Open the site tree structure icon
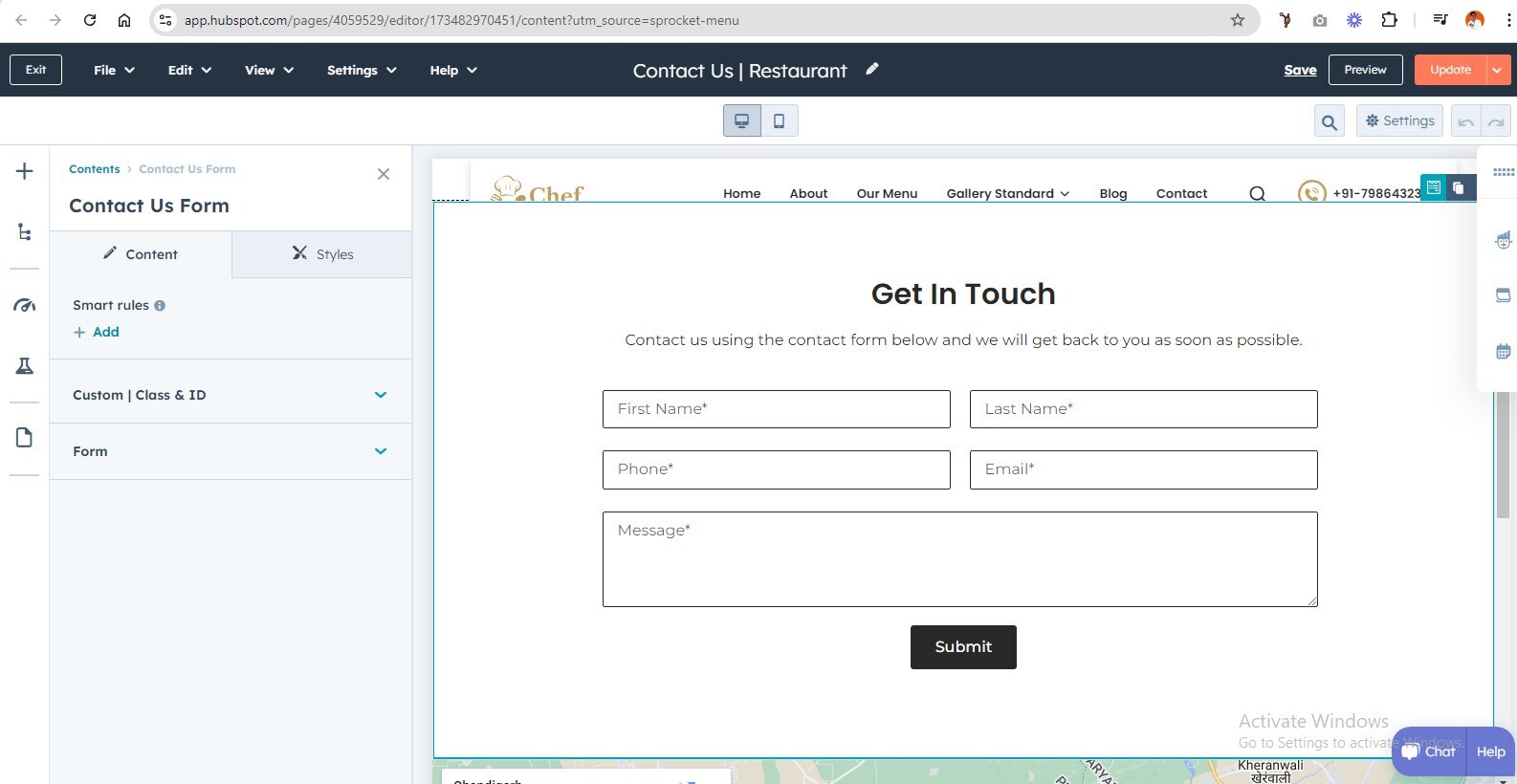Viewport: 1517px width, 784px height. pyautogui.click(x=25, y=232)
